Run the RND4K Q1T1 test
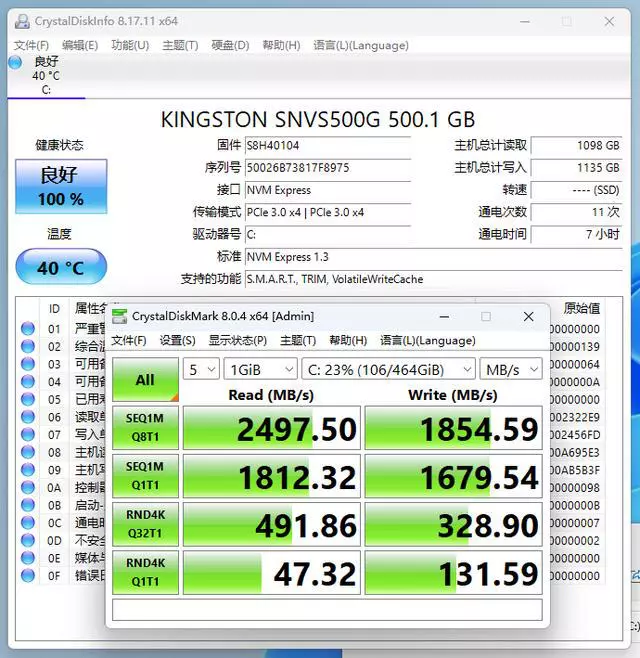The width and height of the screenshot is (640, 658). (x=145, y=572)
